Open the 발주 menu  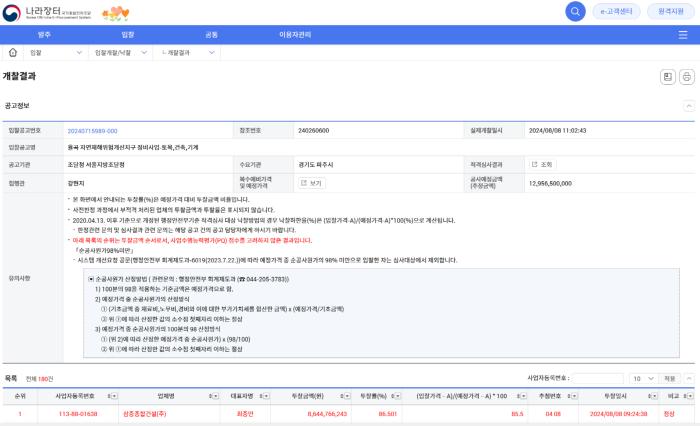tap(44, 34)
